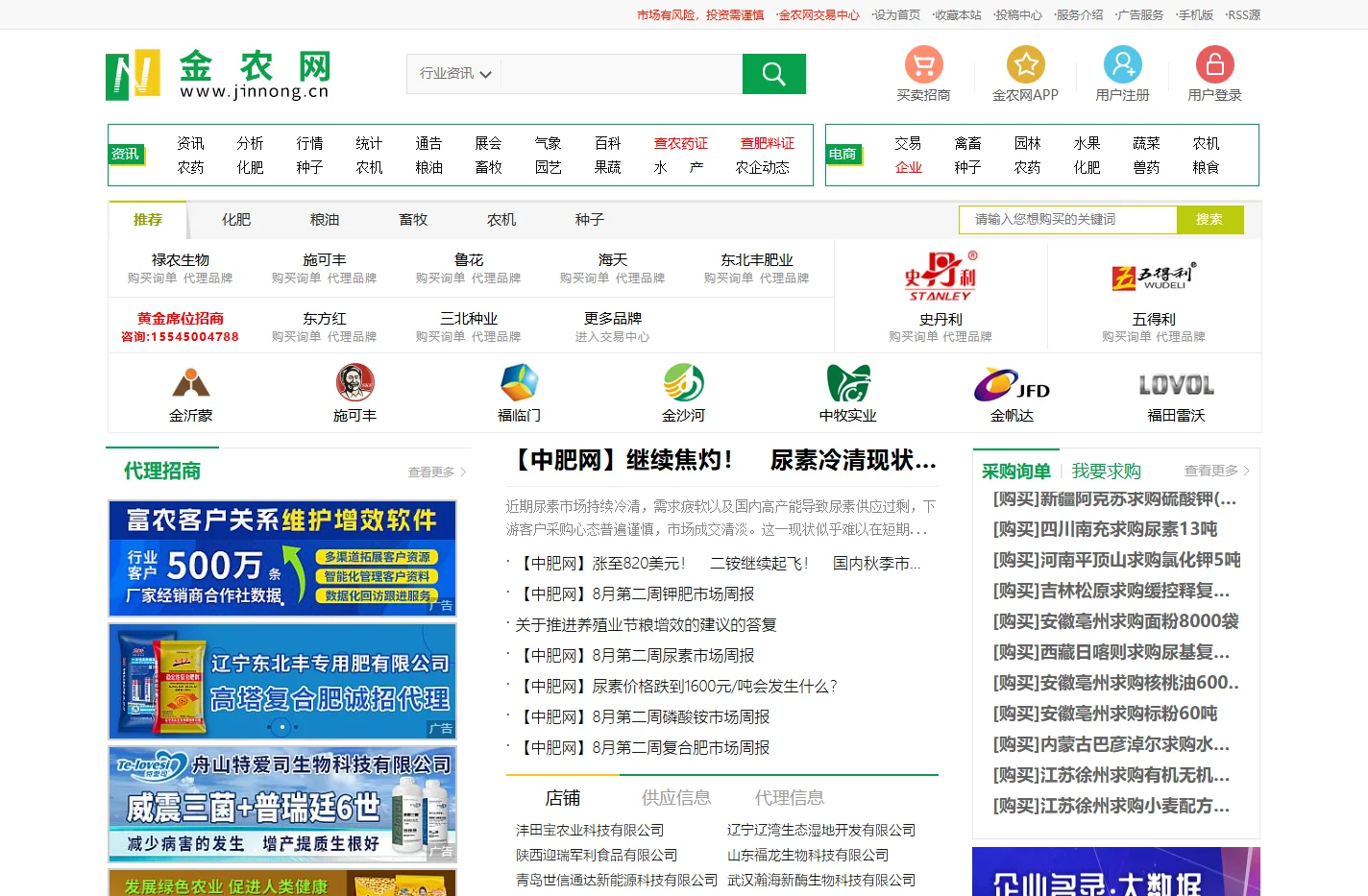Viewport: 1368px width, 896px height.
Task: Open article 尿素价格跌到1600元/吨会发生什么
Action: tap(677, 687)
